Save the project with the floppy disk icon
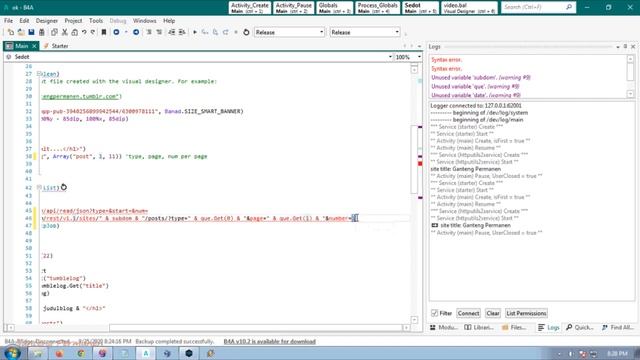640x360 pixels. [31, 32]
